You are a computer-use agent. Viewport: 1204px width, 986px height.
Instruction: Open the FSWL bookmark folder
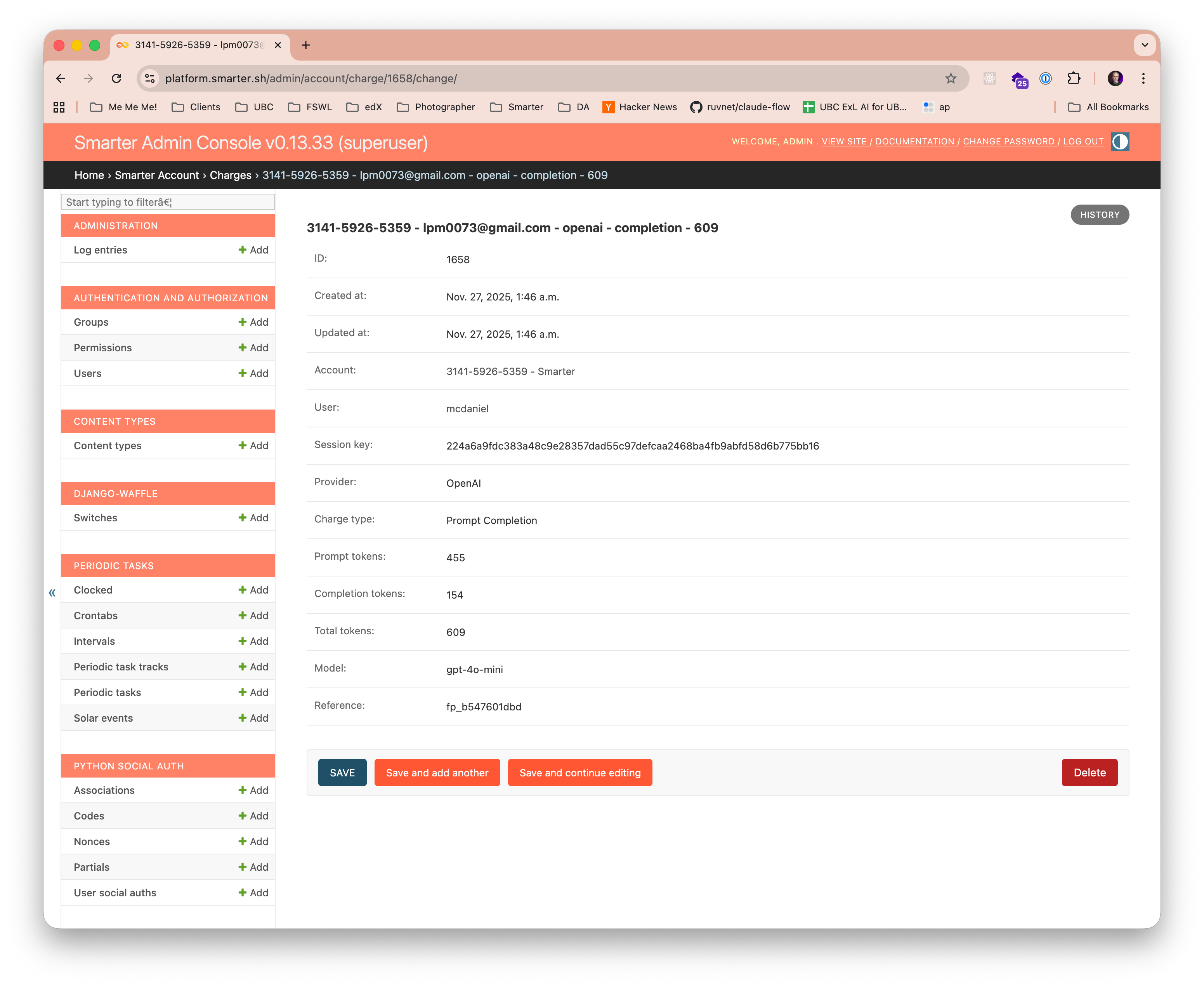point(309,107)
